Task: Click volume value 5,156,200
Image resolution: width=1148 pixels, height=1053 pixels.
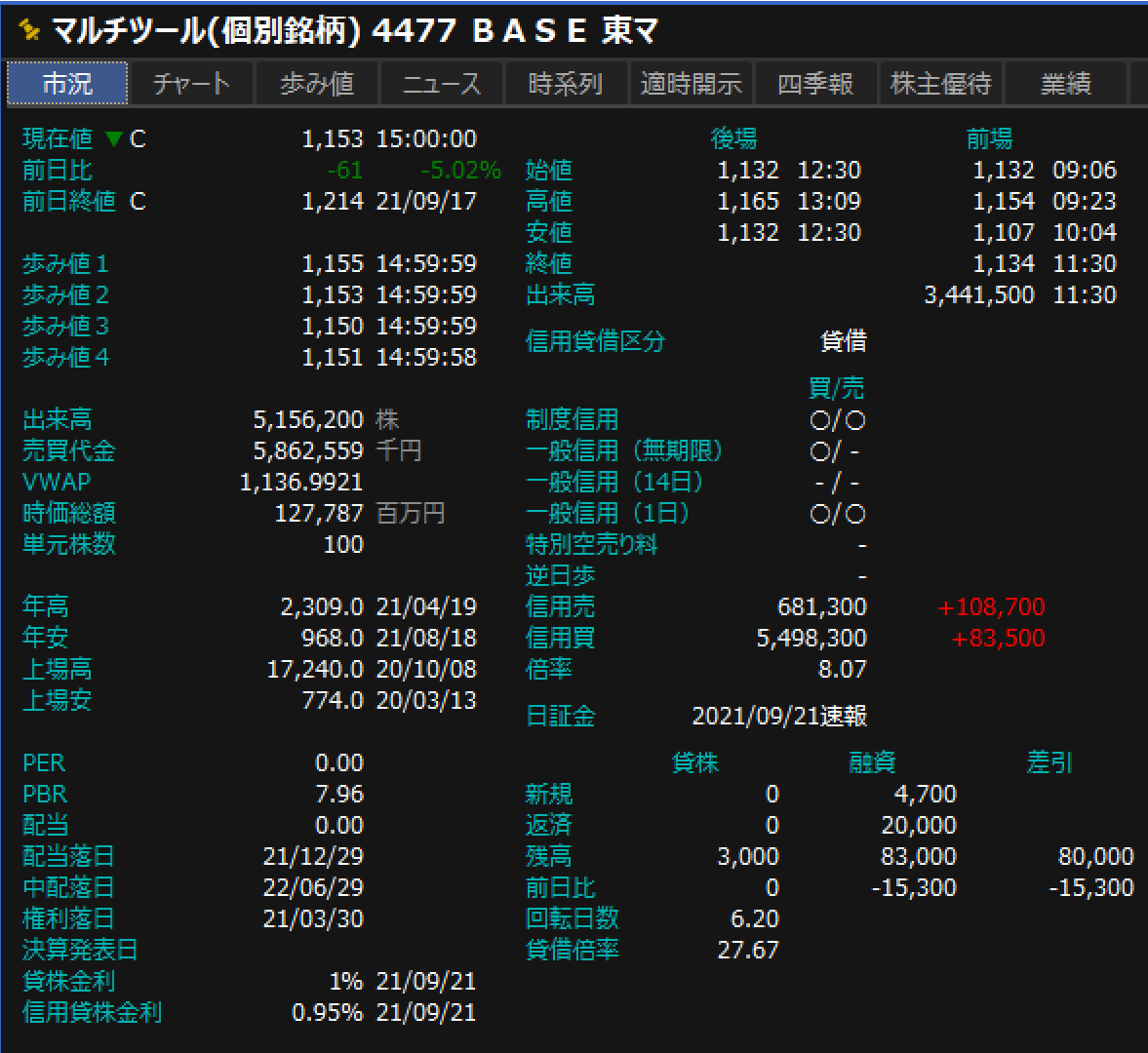Action: click(308, 419)
